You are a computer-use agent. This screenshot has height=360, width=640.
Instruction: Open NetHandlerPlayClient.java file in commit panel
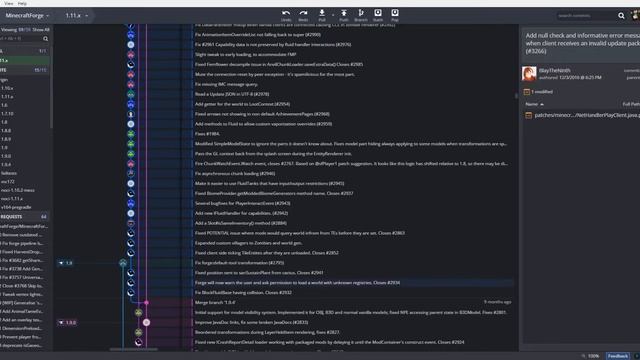coord(587,116)
